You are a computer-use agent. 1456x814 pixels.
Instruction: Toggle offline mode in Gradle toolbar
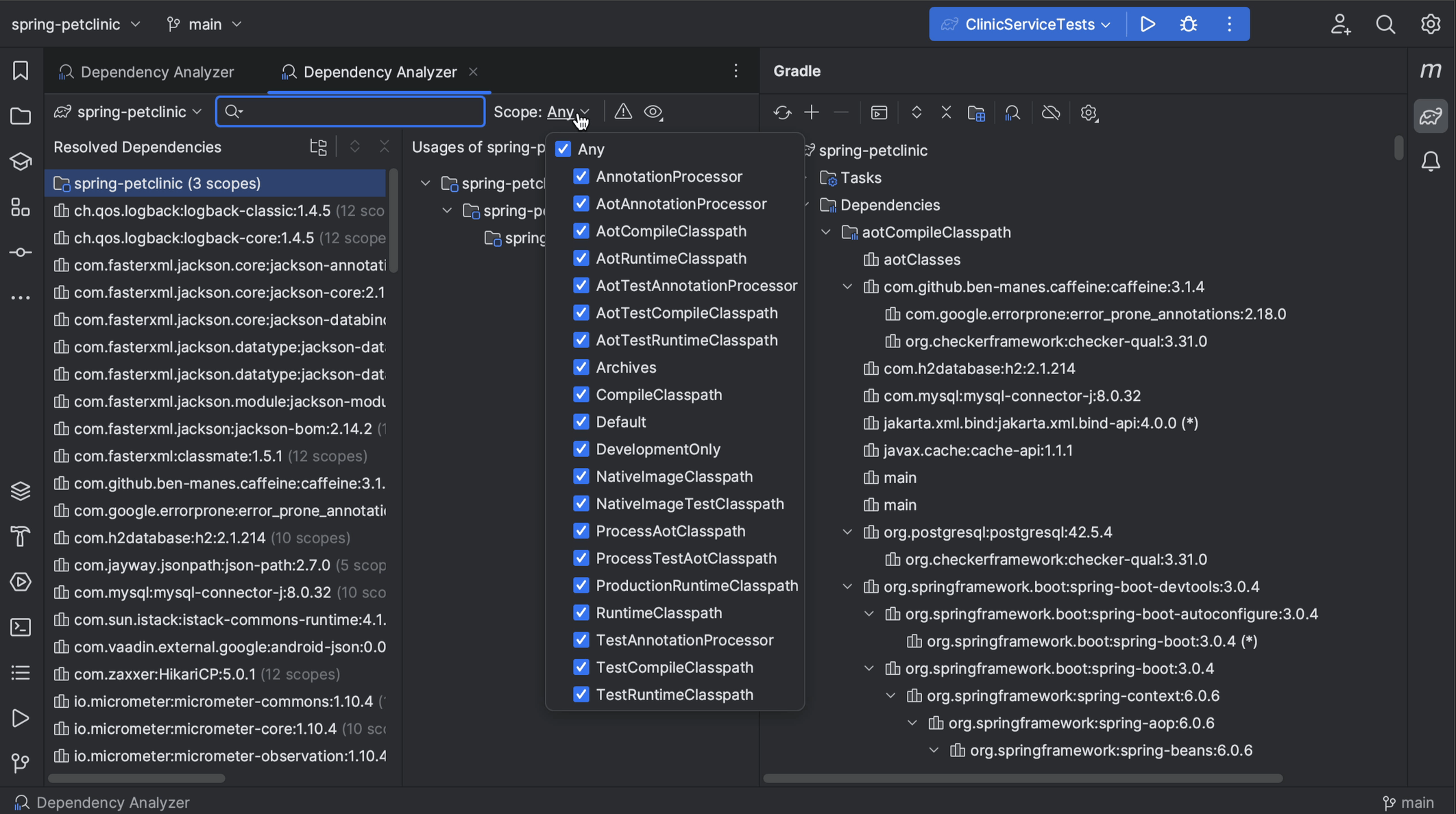pos(1050,113)
